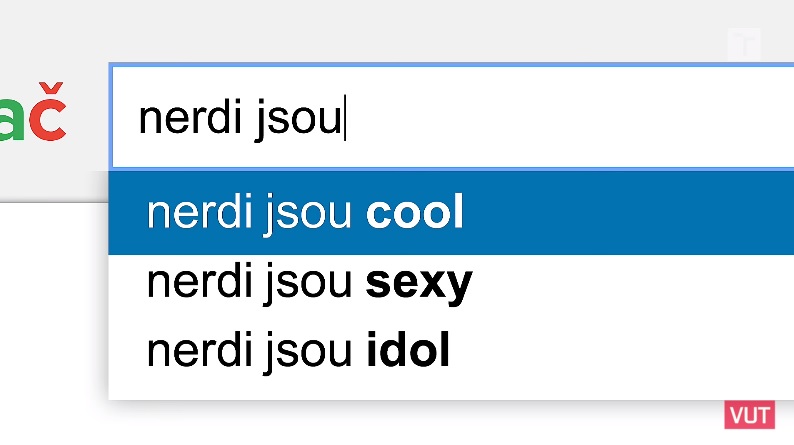This screenshot has height=445, width=794.
Task: Click the red VUT badge icon
Action: pos(749,415)
